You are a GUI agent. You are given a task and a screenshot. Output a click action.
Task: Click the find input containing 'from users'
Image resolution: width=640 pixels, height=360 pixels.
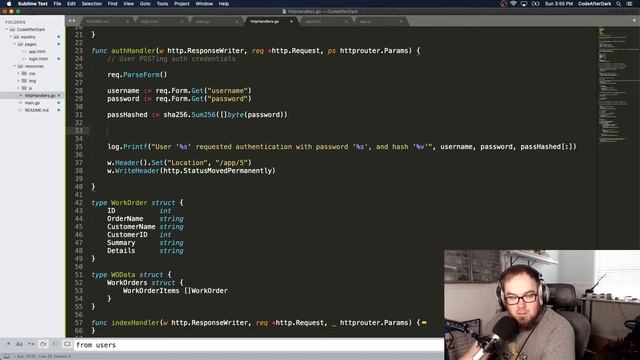pos(258,345)
